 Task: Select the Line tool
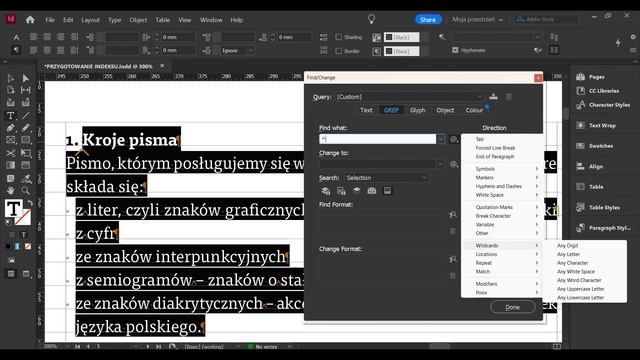(x=25, y=116)
